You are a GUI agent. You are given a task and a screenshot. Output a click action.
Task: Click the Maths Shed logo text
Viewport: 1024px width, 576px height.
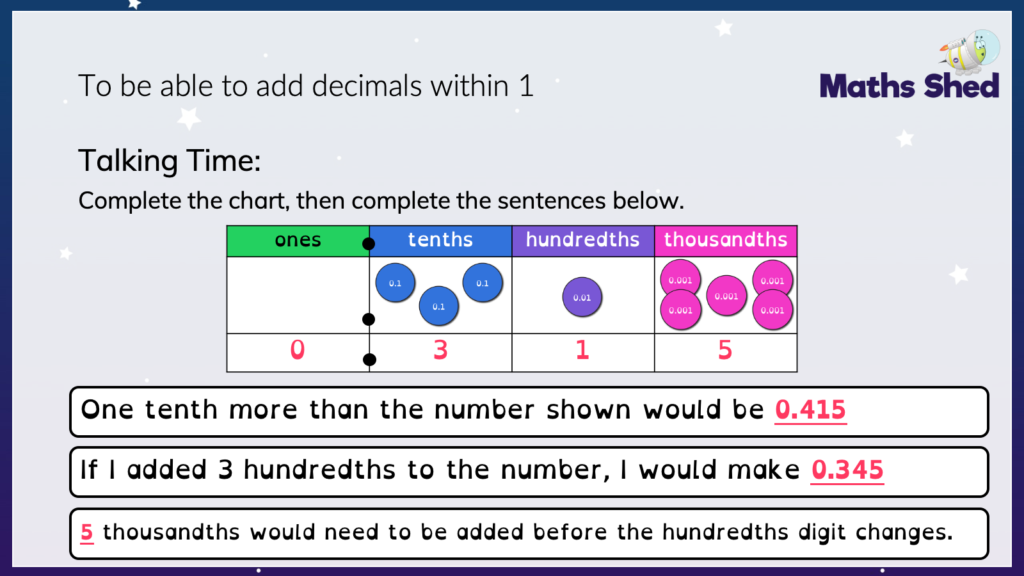(909, 86)
